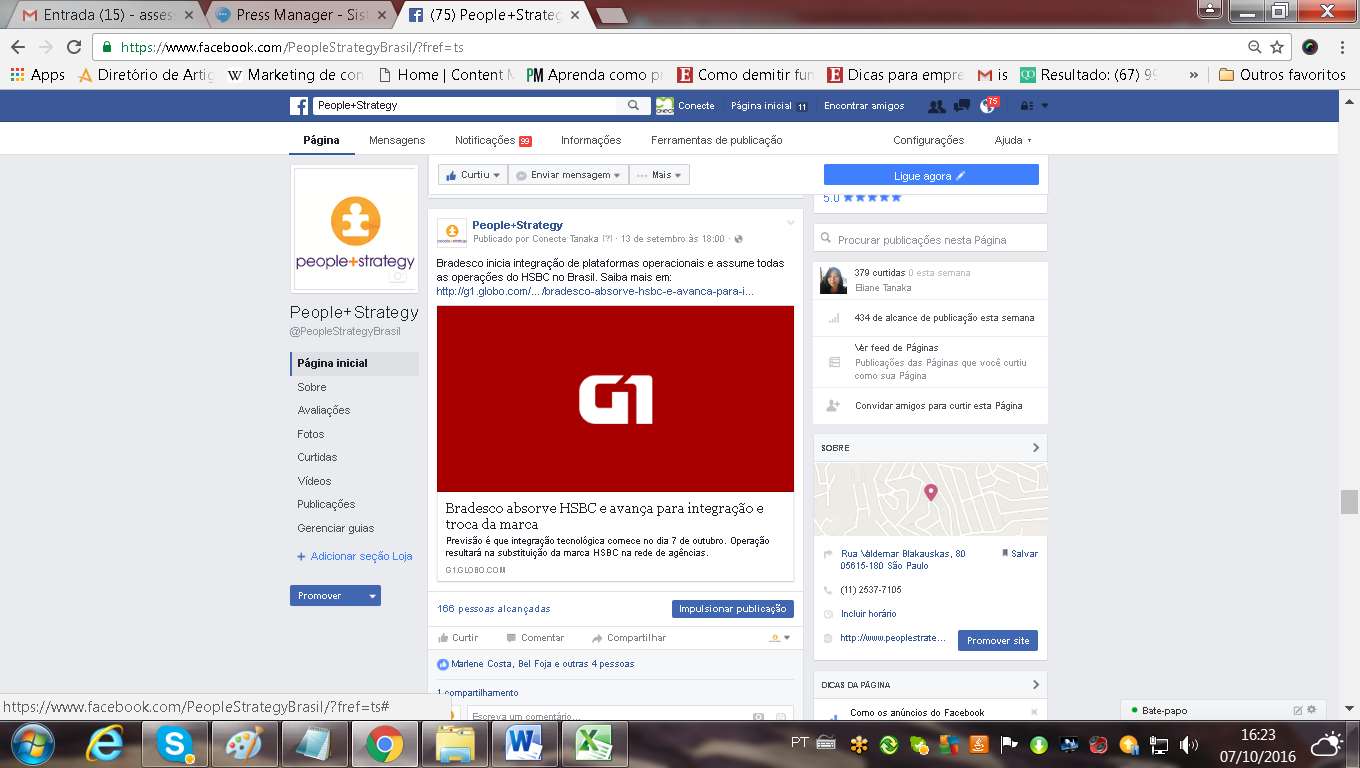Open the Promover dropdown arrow

(372, 596)
